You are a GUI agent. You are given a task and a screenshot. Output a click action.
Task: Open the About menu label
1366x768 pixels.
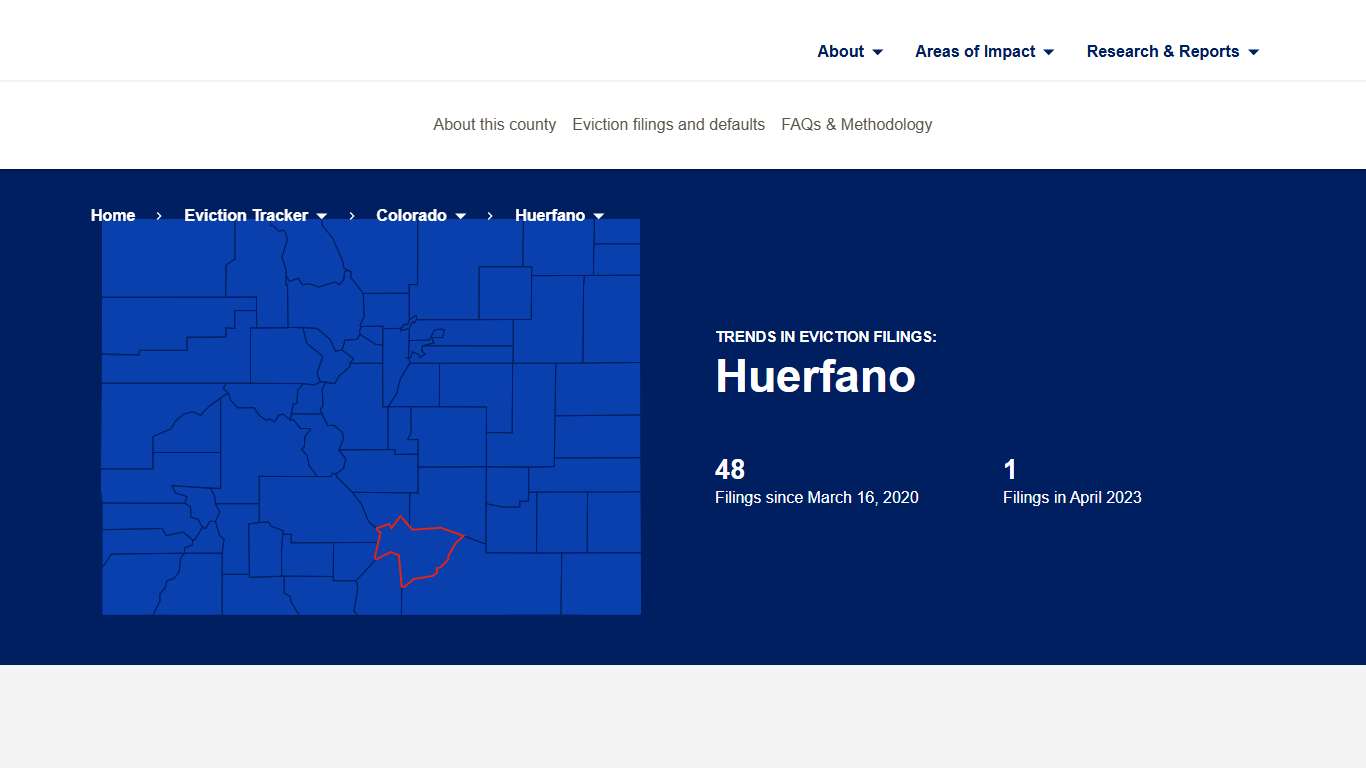[840, 52]
